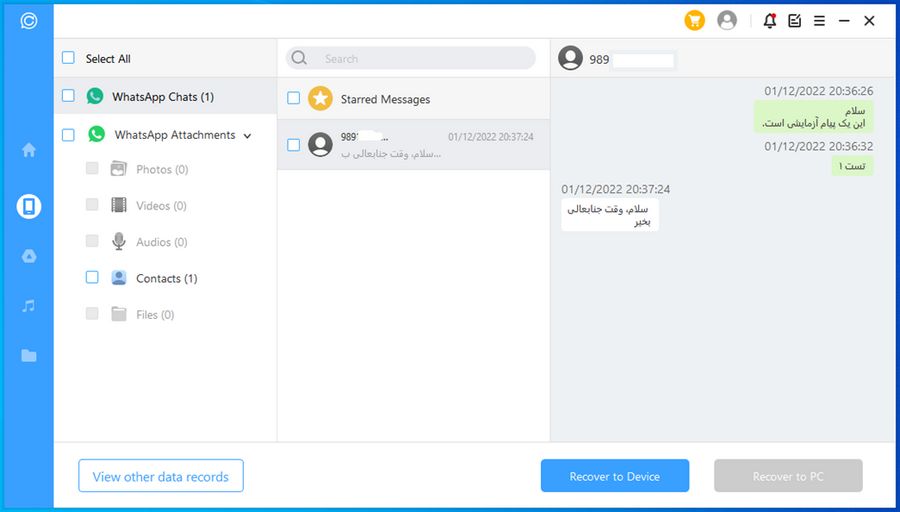Select the phone device icon in sidebar
900x512 pixels.
coord(29,207)
